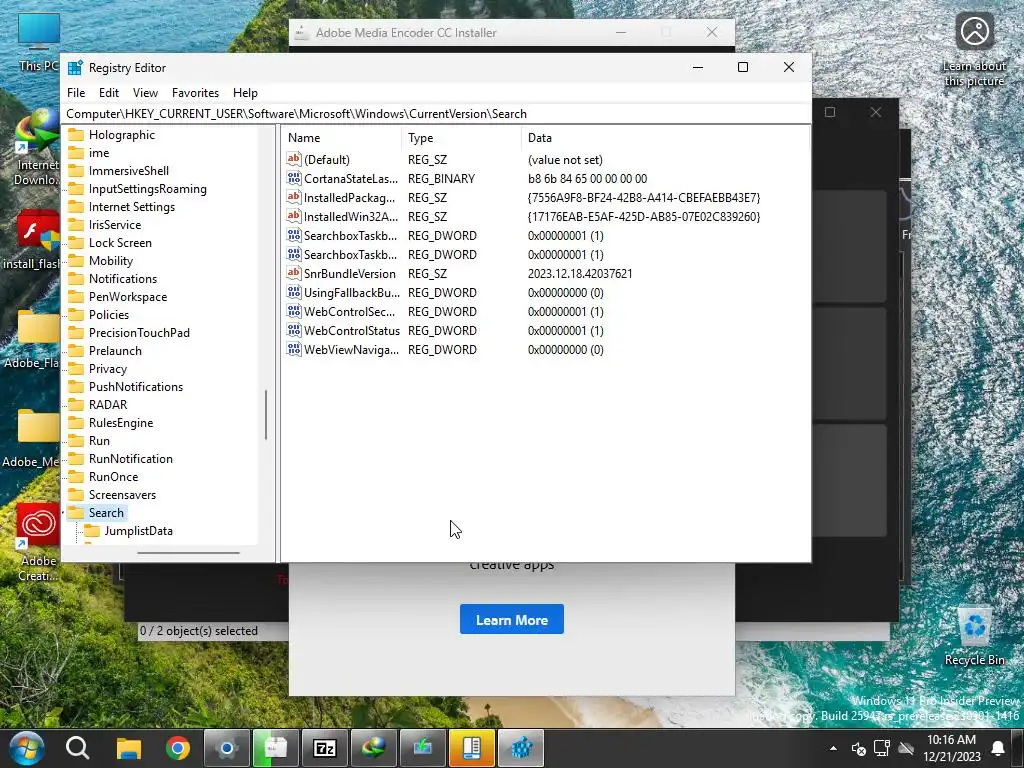Screen dimensions: 1024x768
Task: Click Learn More in Adobe installer window
Action: click(x=511, y=620)
